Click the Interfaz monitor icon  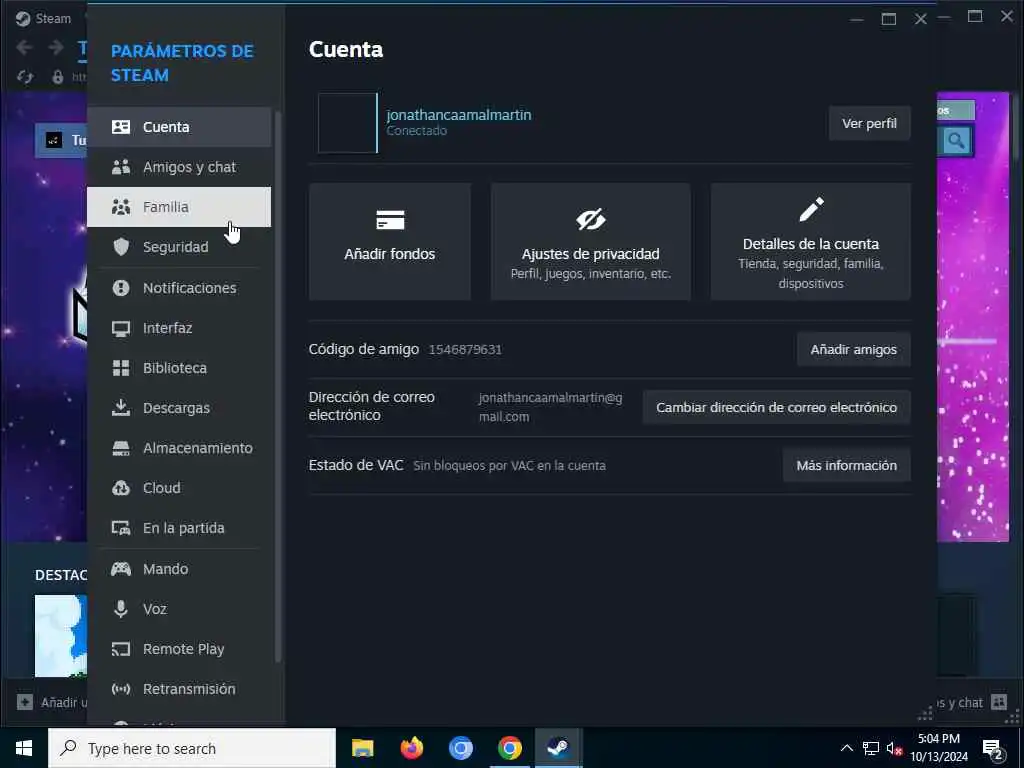[121, 328]
